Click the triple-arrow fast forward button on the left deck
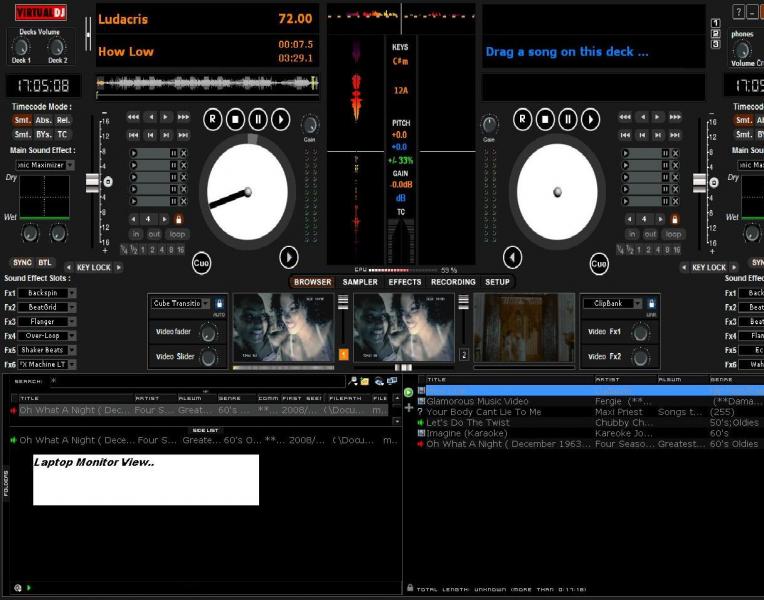This screenshot has width=764, height=600. pos(183,117)
